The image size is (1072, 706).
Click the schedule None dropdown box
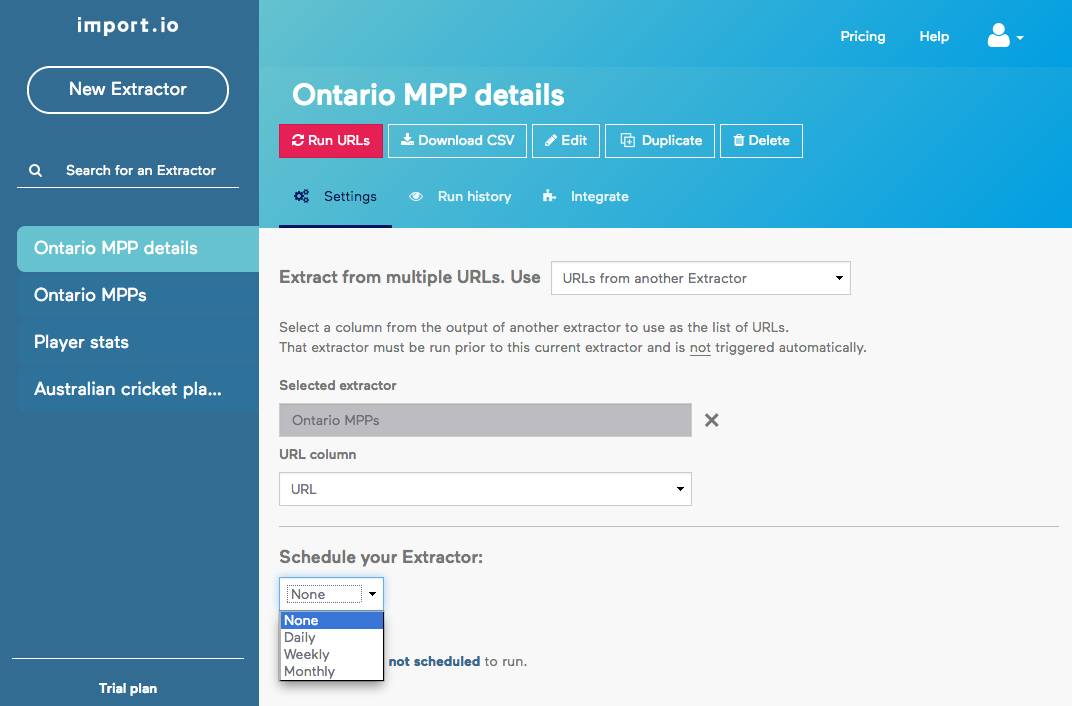pyautogui.click(x=332, y=594)
